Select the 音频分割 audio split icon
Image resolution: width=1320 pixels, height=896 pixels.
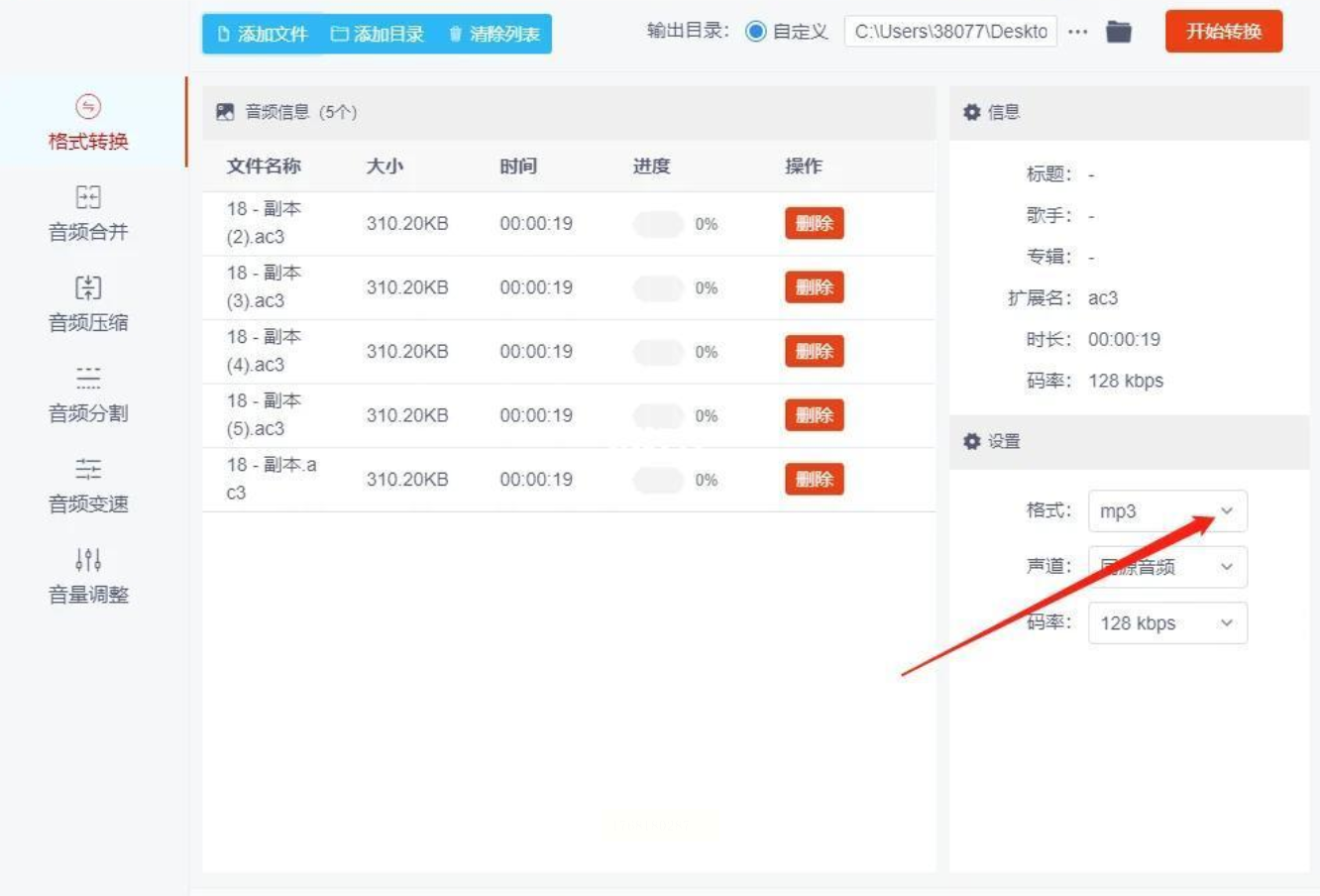point(88,379)
